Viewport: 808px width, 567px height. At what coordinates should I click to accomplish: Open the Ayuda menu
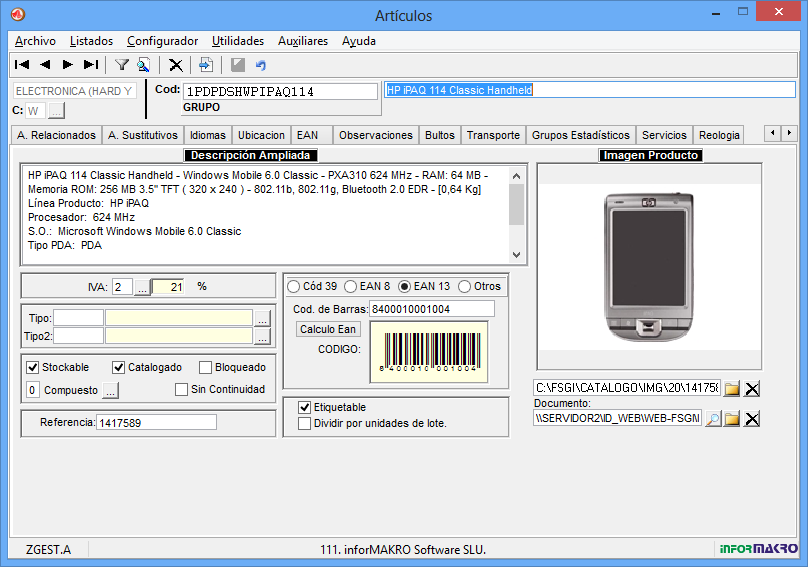coord(359,41)
